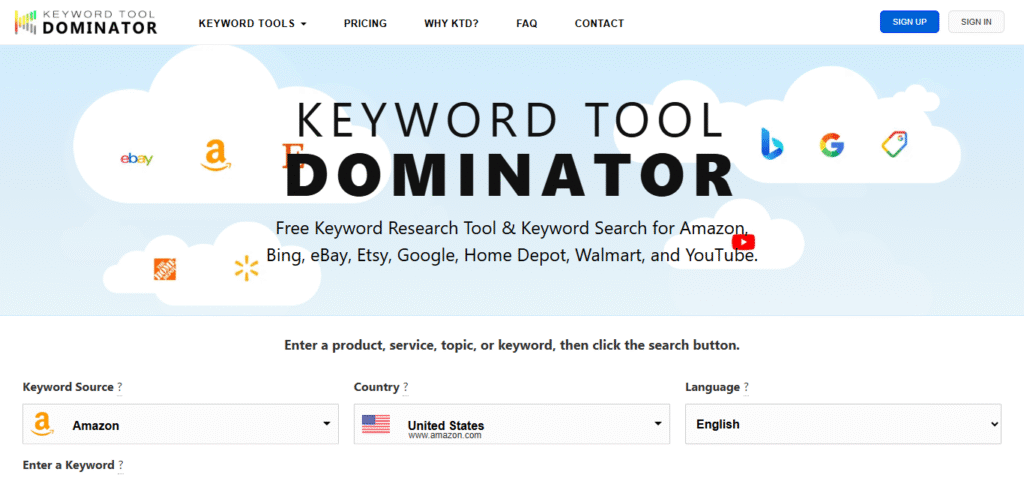Go to the Pricing page
1024x481 pixels.
coord(365,23)
